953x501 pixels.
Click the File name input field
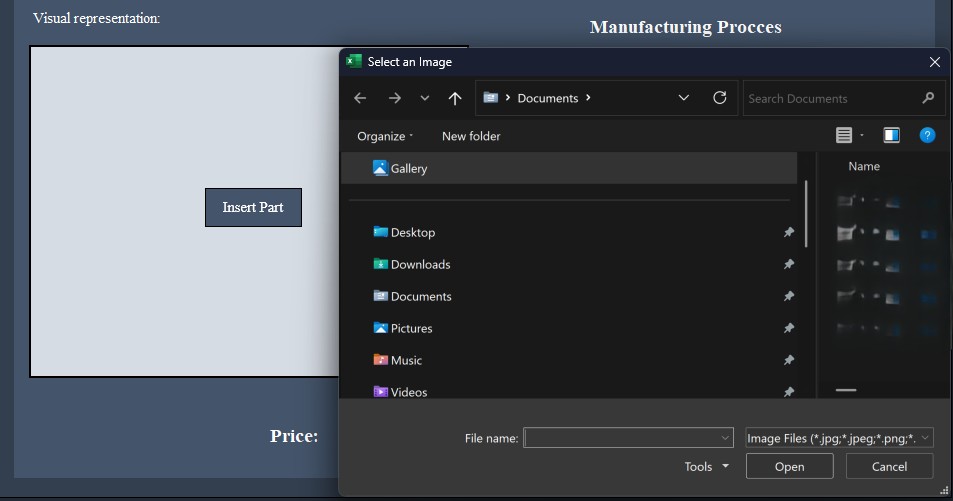click(620, 438)
